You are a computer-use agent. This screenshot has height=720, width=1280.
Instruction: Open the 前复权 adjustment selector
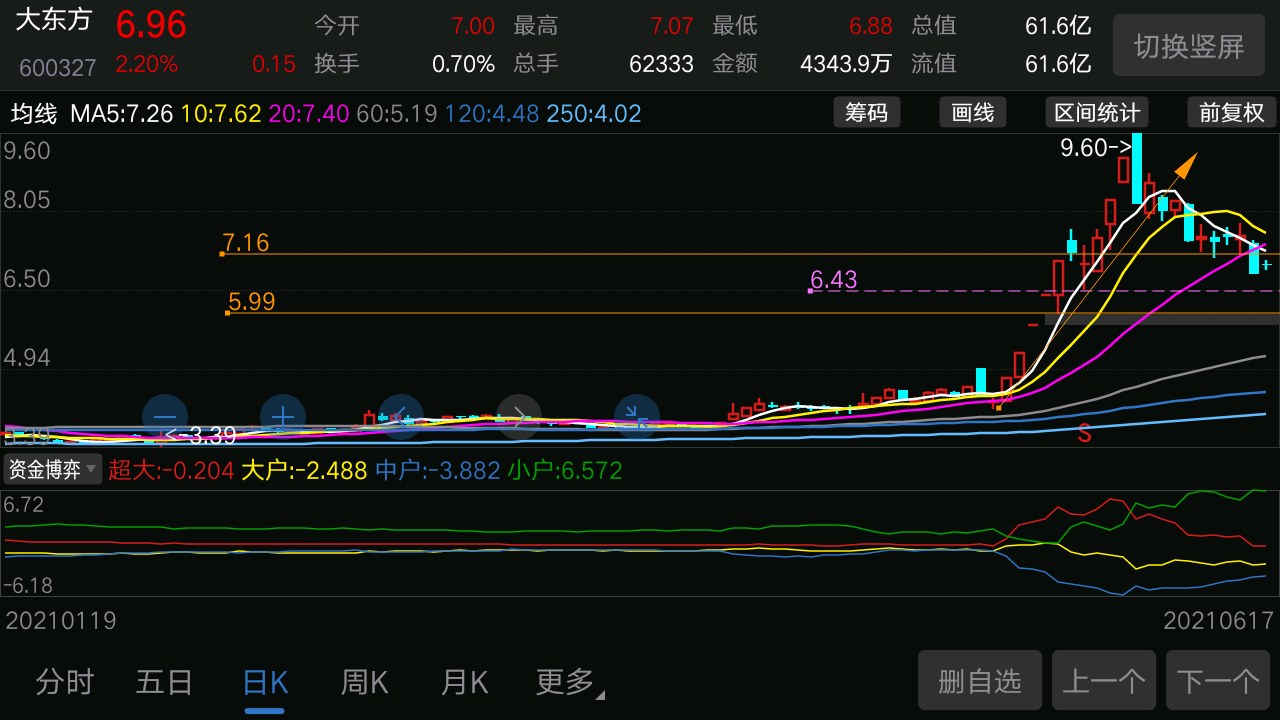pyautogui.click(x=1232, y=112)
